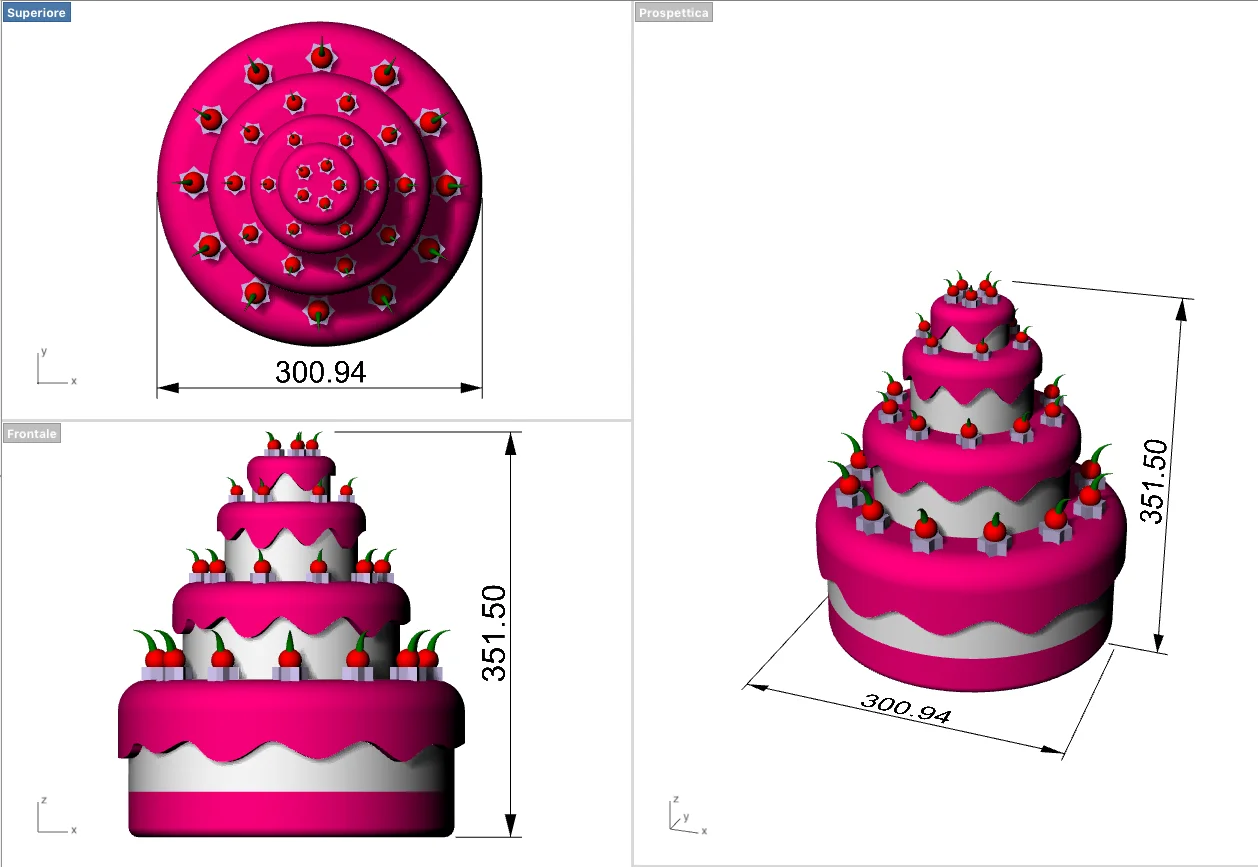Select the cake top view in Superiore viewport
This screenshot has height=867, width=1258.
[320, 183]
